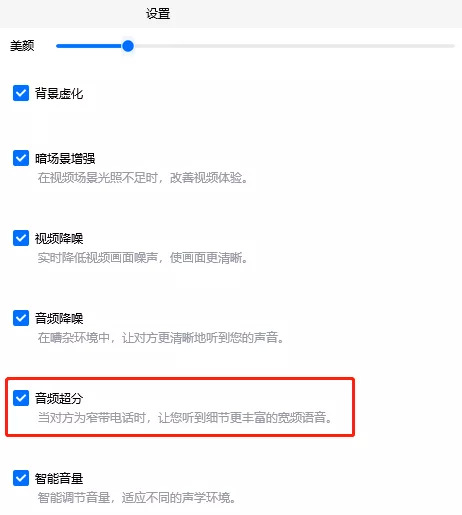Click the 背景虚化 label text

59,93
